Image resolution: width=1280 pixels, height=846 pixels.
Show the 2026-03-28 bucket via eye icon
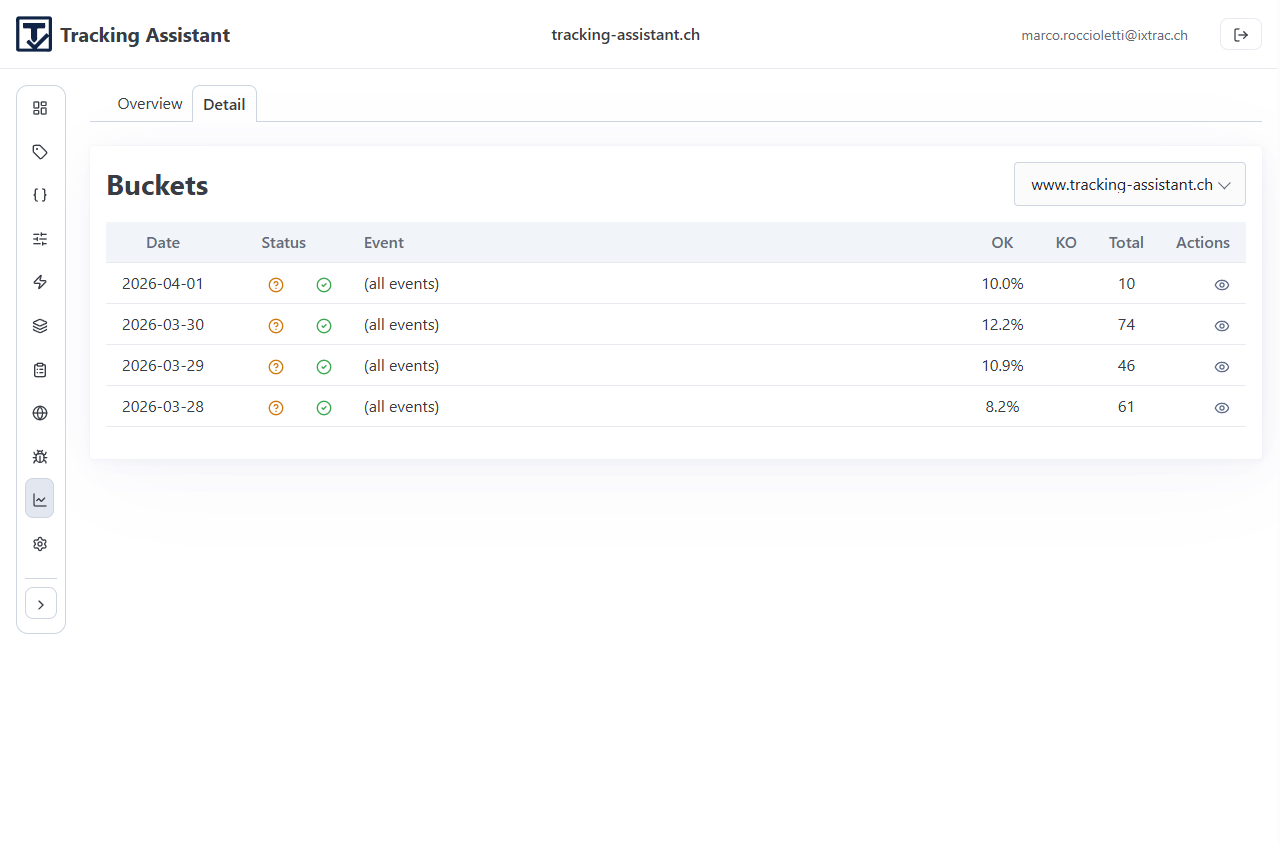[x=1221, y=408]
